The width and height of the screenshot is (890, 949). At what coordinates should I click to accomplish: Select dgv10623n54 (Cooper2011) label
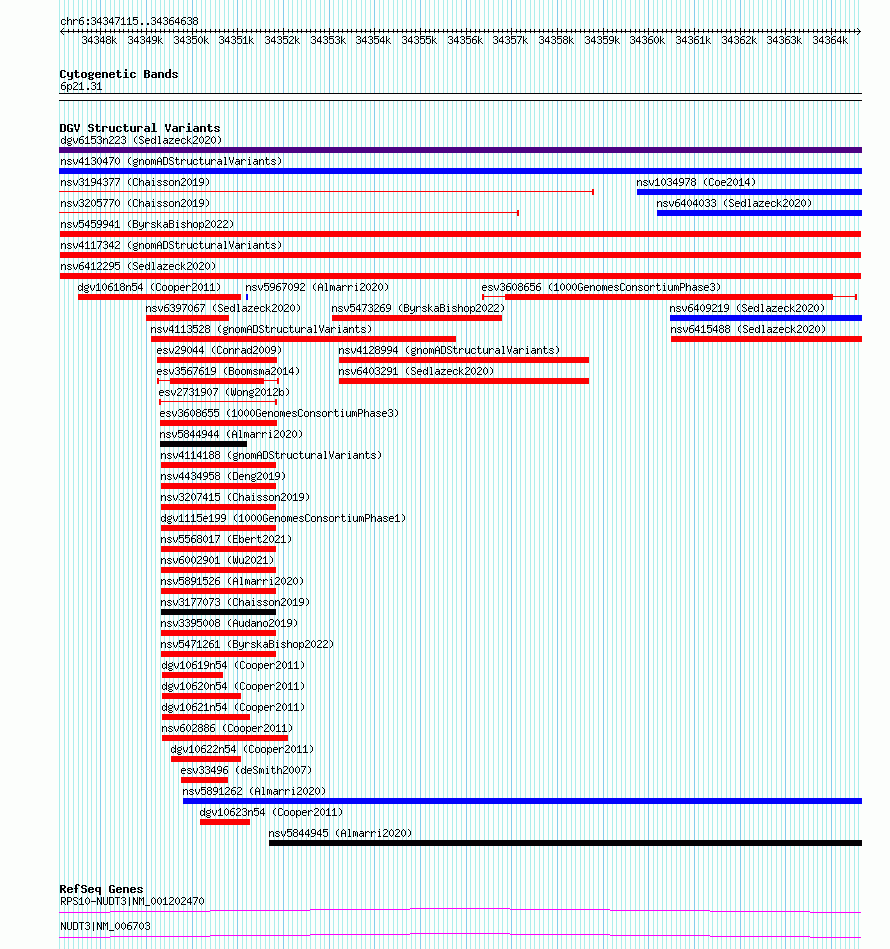271,812
